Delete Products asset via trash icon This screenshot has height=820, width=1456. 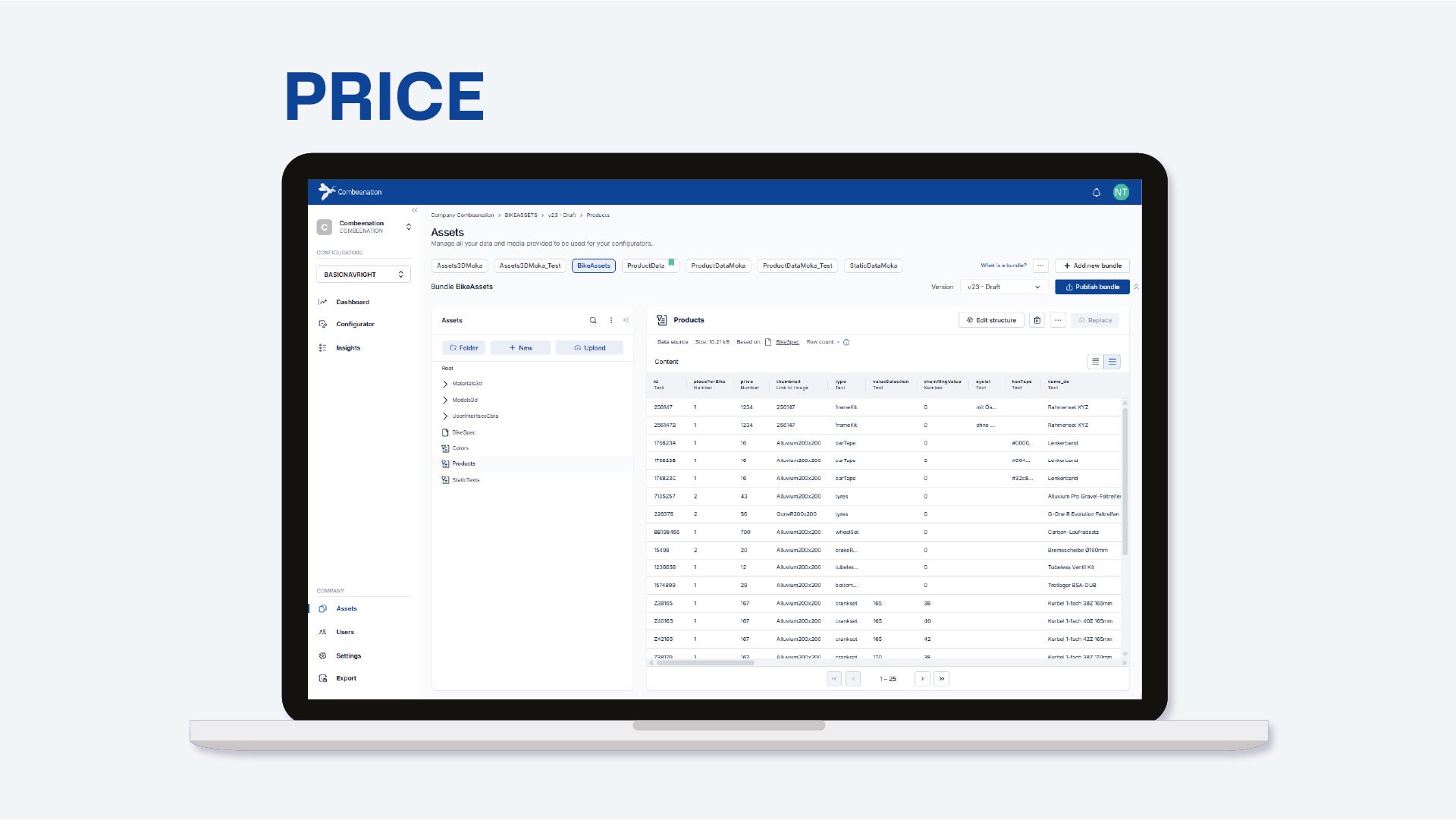point(1037,320)
